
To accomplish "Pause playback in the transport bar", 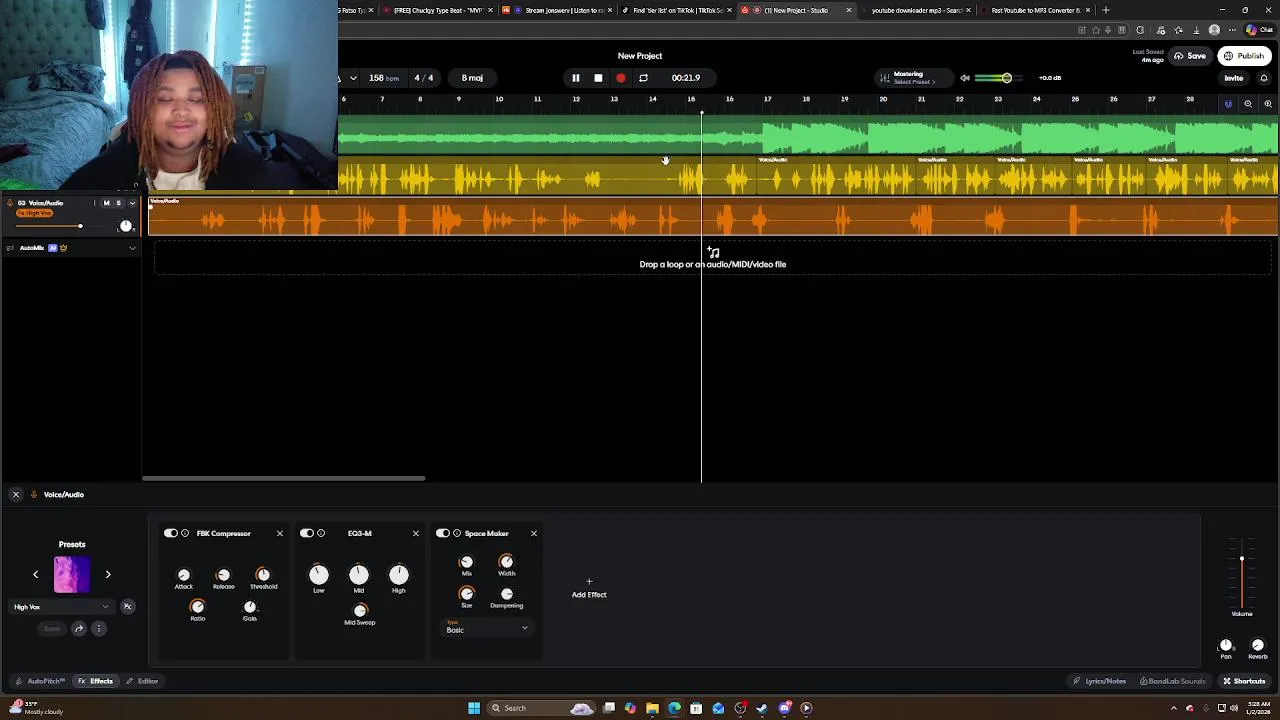I will 575,78.
